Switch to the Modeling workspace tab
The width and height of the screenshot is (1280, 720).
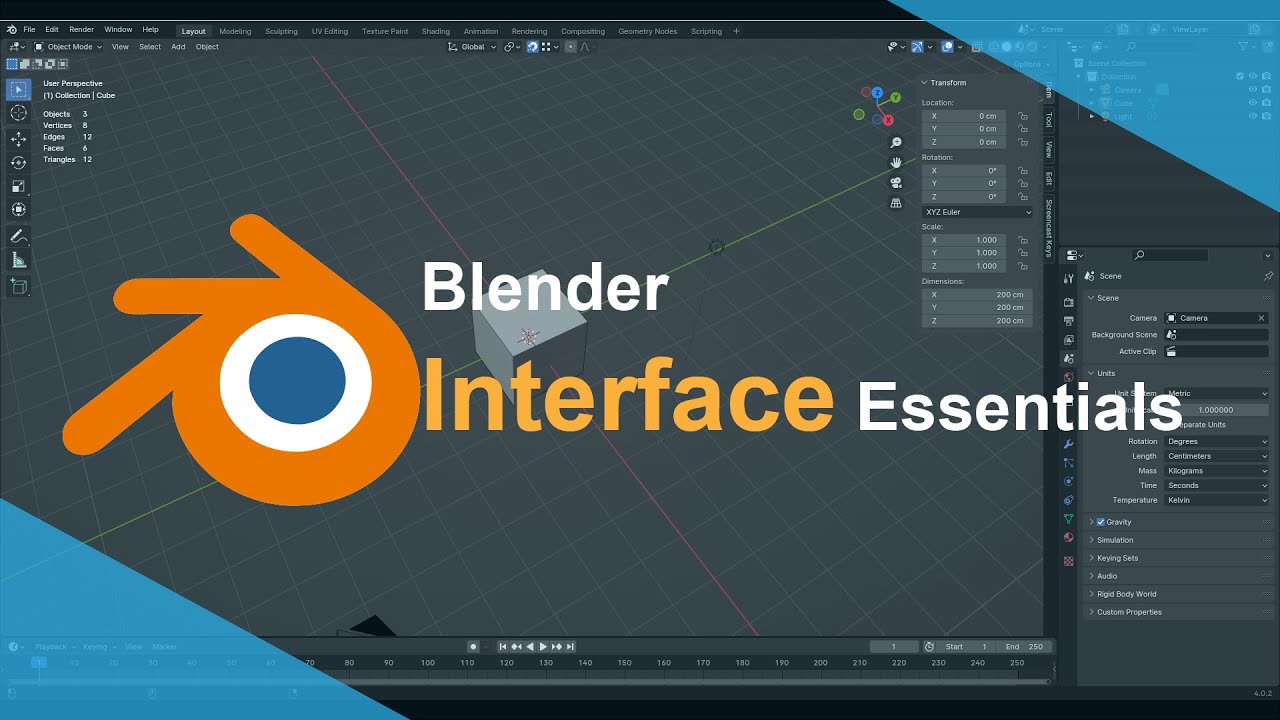coord(235,31)
